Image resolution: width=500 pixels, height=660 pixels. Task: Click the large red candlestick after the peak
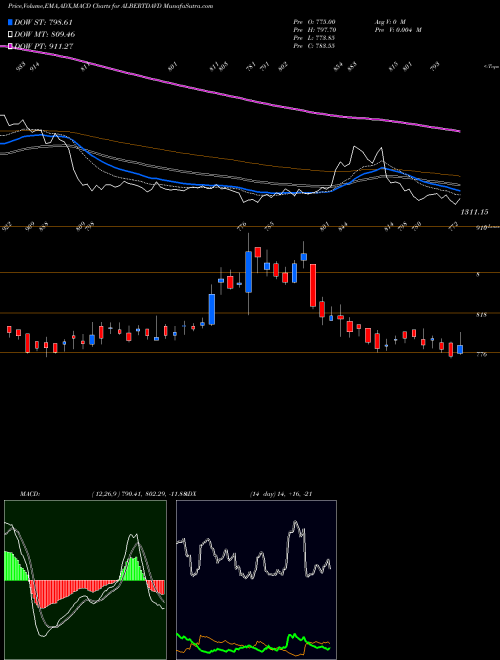point(313,285)
